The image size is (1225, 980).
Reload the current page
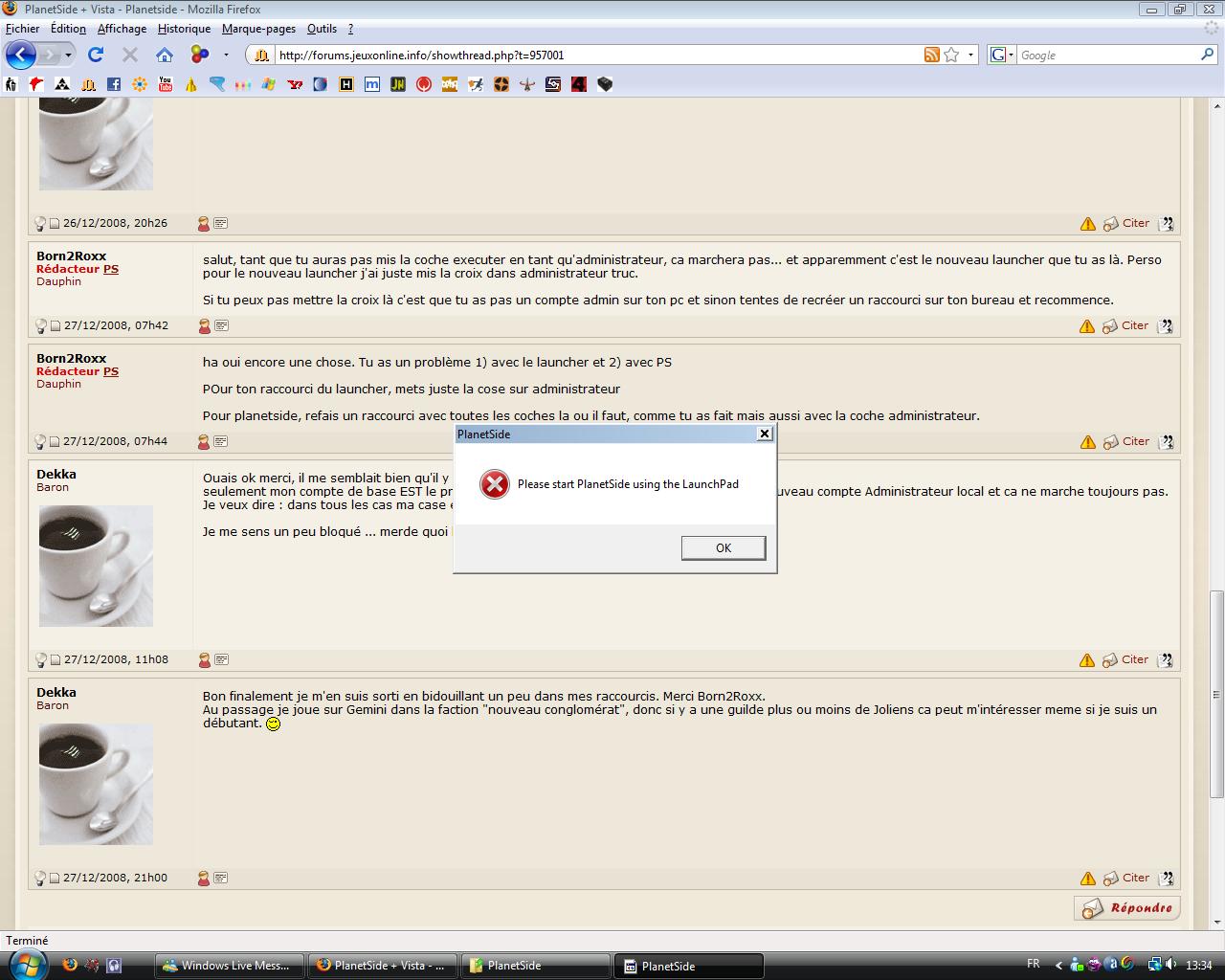tap(96, 55)
